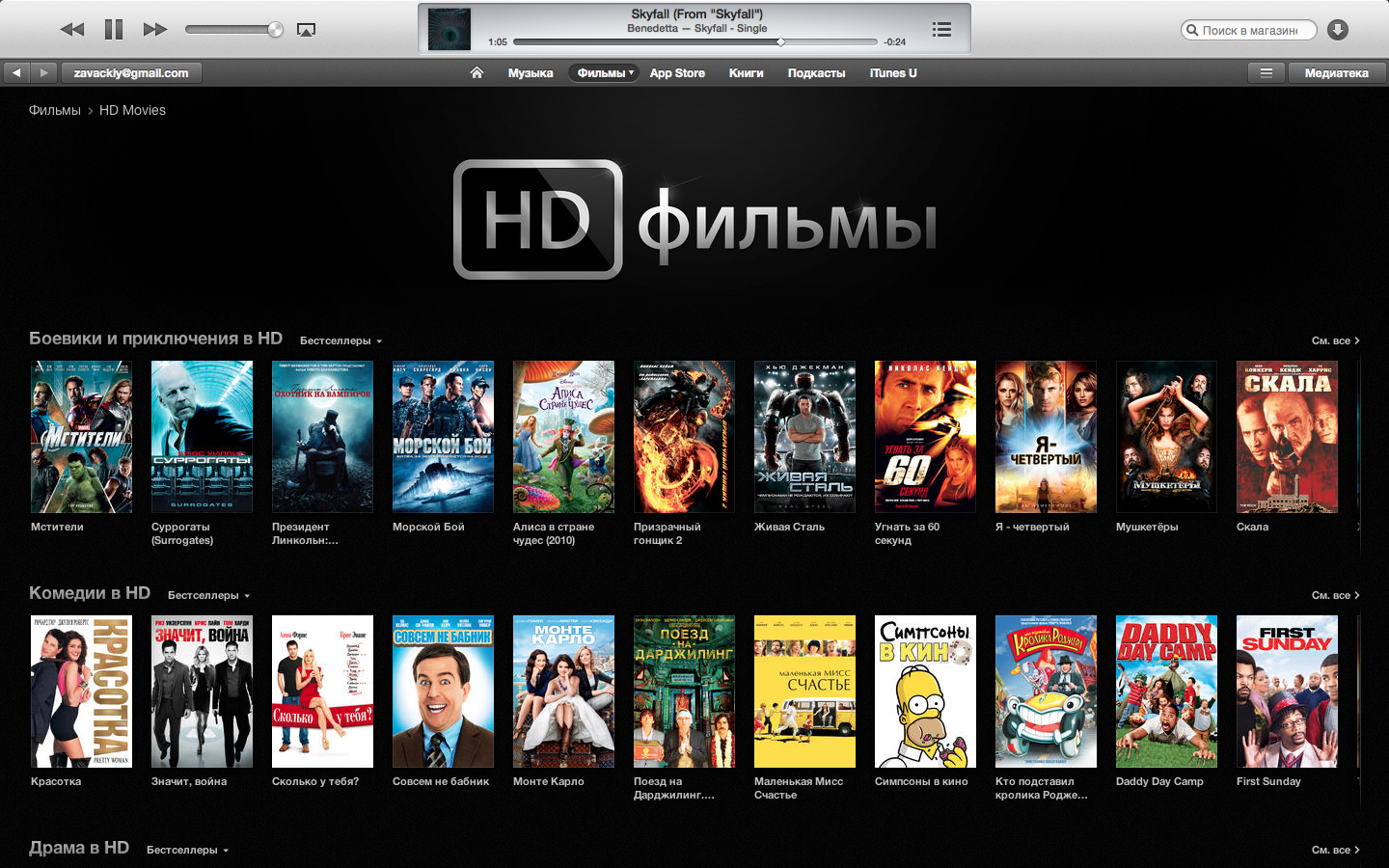The width and height of the screenshot is (1389, 868).
Task: Open the zavackiy@gmail.com account button
Action: [x=131, y=72]
